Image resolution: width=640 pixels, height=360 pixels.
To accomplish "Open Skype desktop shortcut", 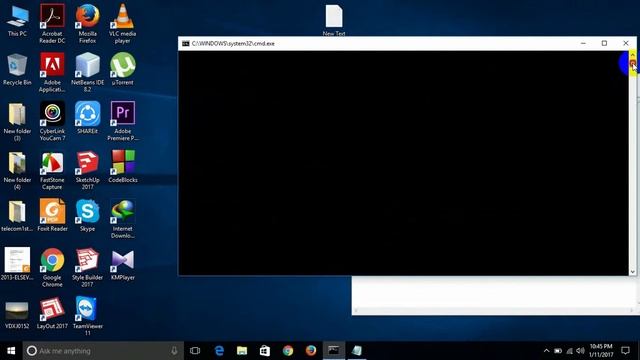I will [x=87, y=216].
